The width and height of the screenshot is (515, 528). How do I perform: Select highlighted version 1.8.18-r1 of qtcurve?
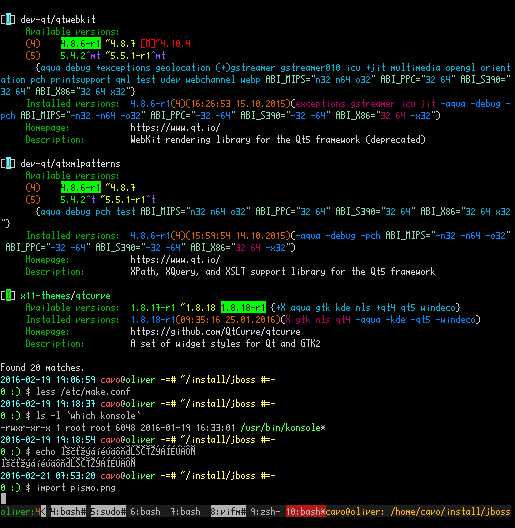243,308
